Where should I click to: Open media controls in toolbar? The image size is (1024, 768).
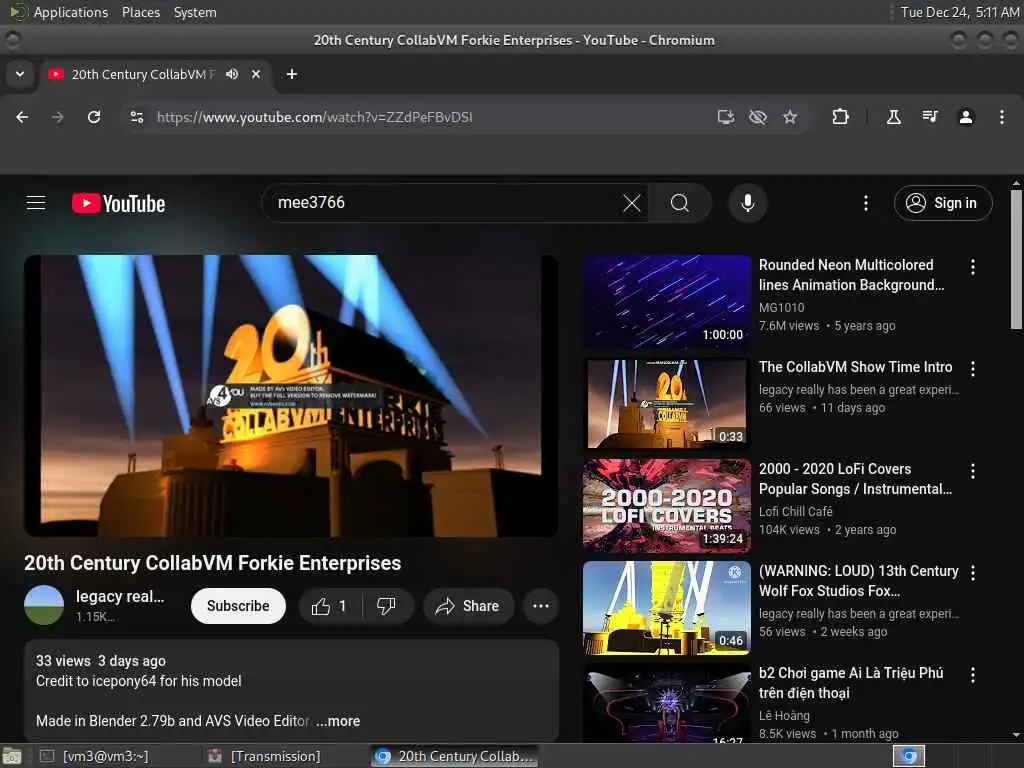coord(930,117)
